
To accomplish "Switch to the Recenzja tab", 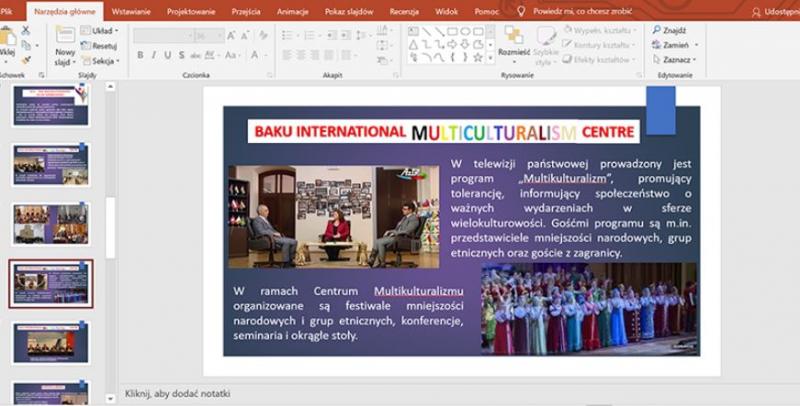I will click(404, 11).
